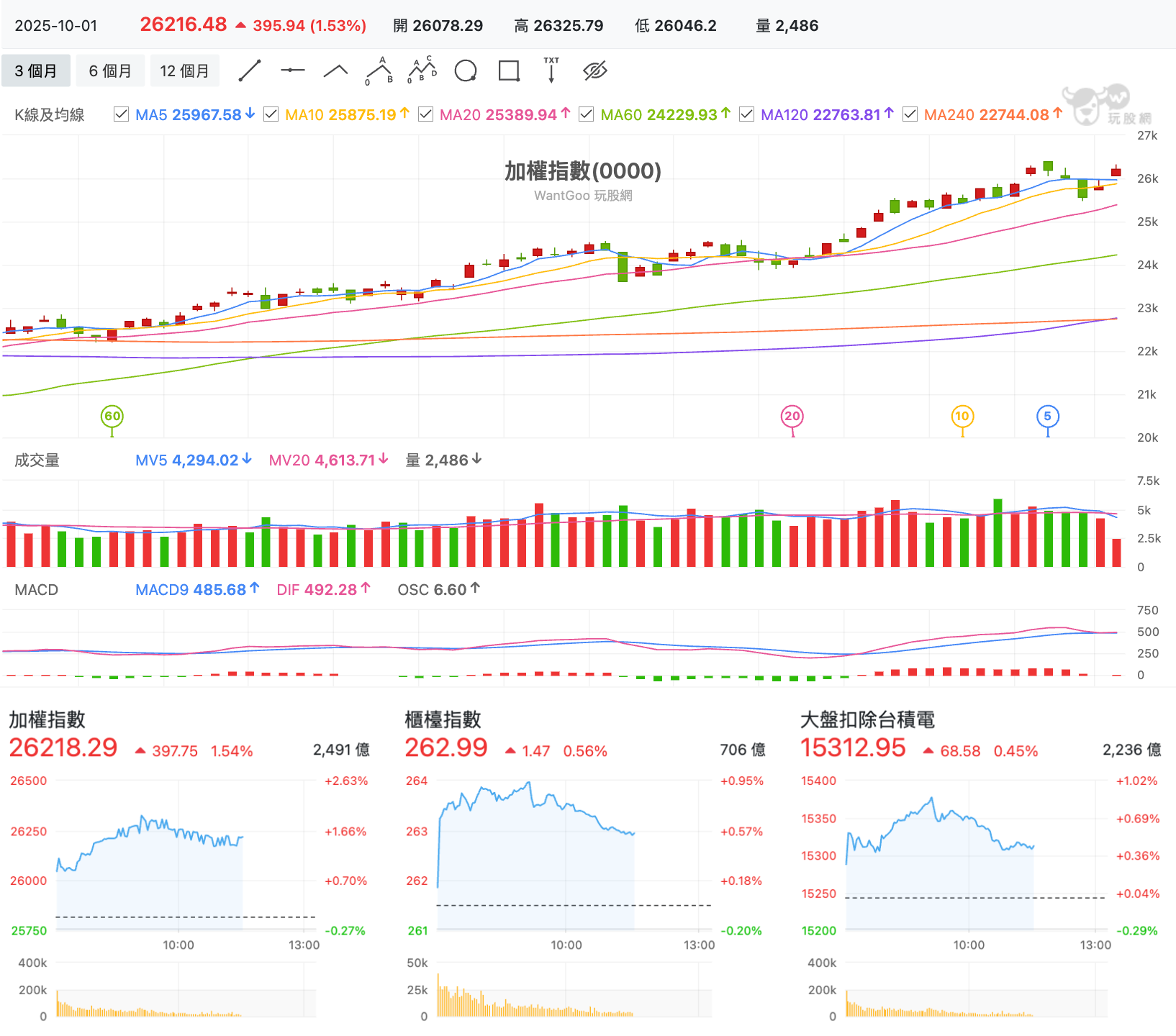Click the green 60 marker on chart
This screenshot has width=1176, height=1036.
[x=112, y=416]
